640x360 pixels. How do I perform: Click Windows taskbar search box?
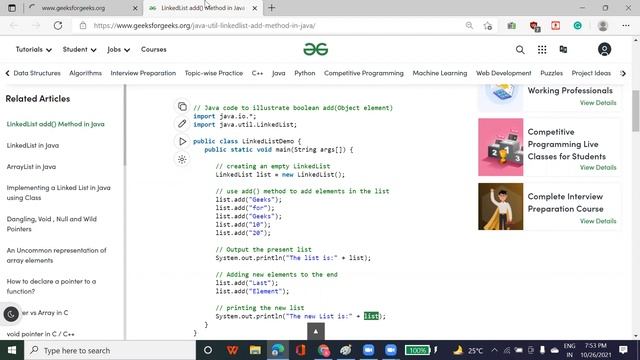[110, 350]
